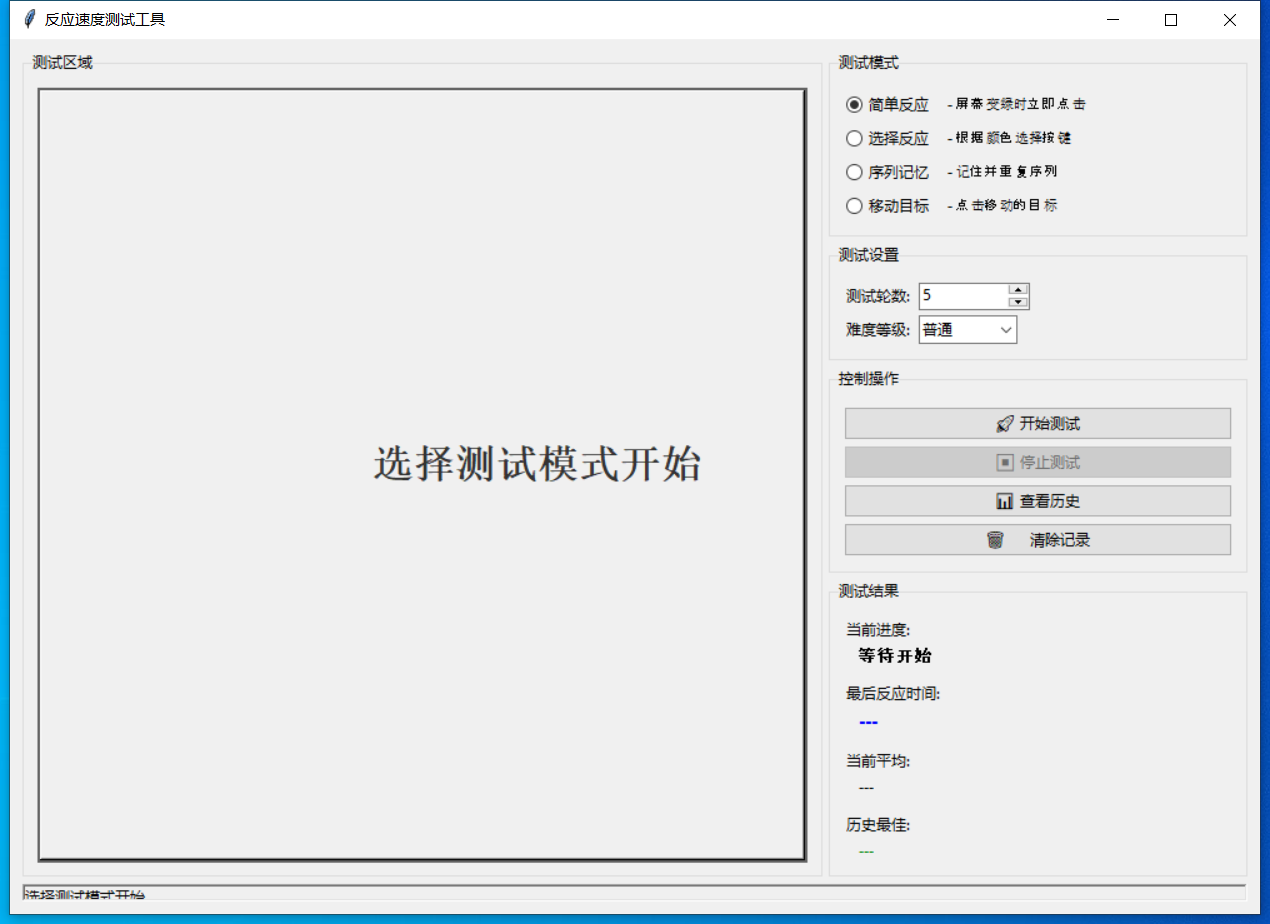
Task: Switch to 移动目标 test mode
Action: 888,206
